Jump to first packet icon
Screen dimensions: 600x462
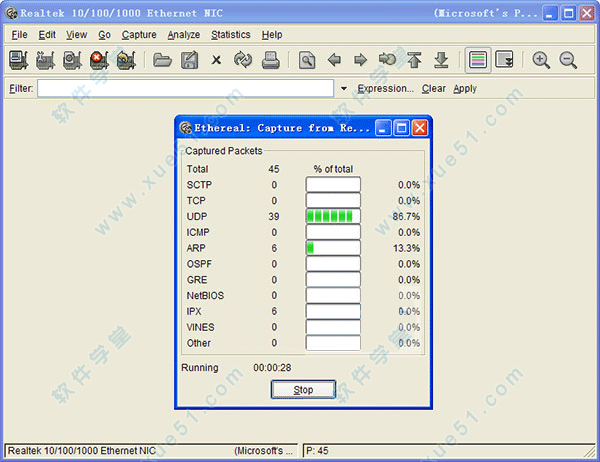414,60
